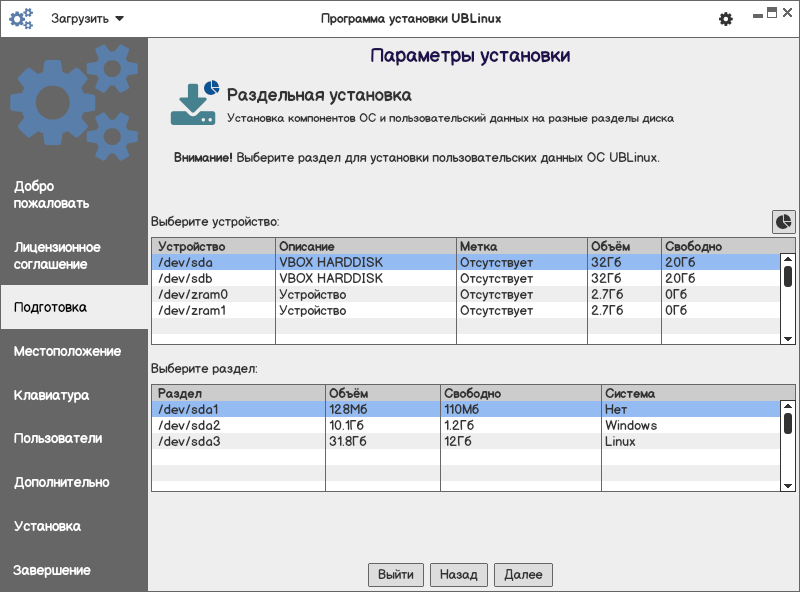Select partition /dev/sda1

[466, 409]
